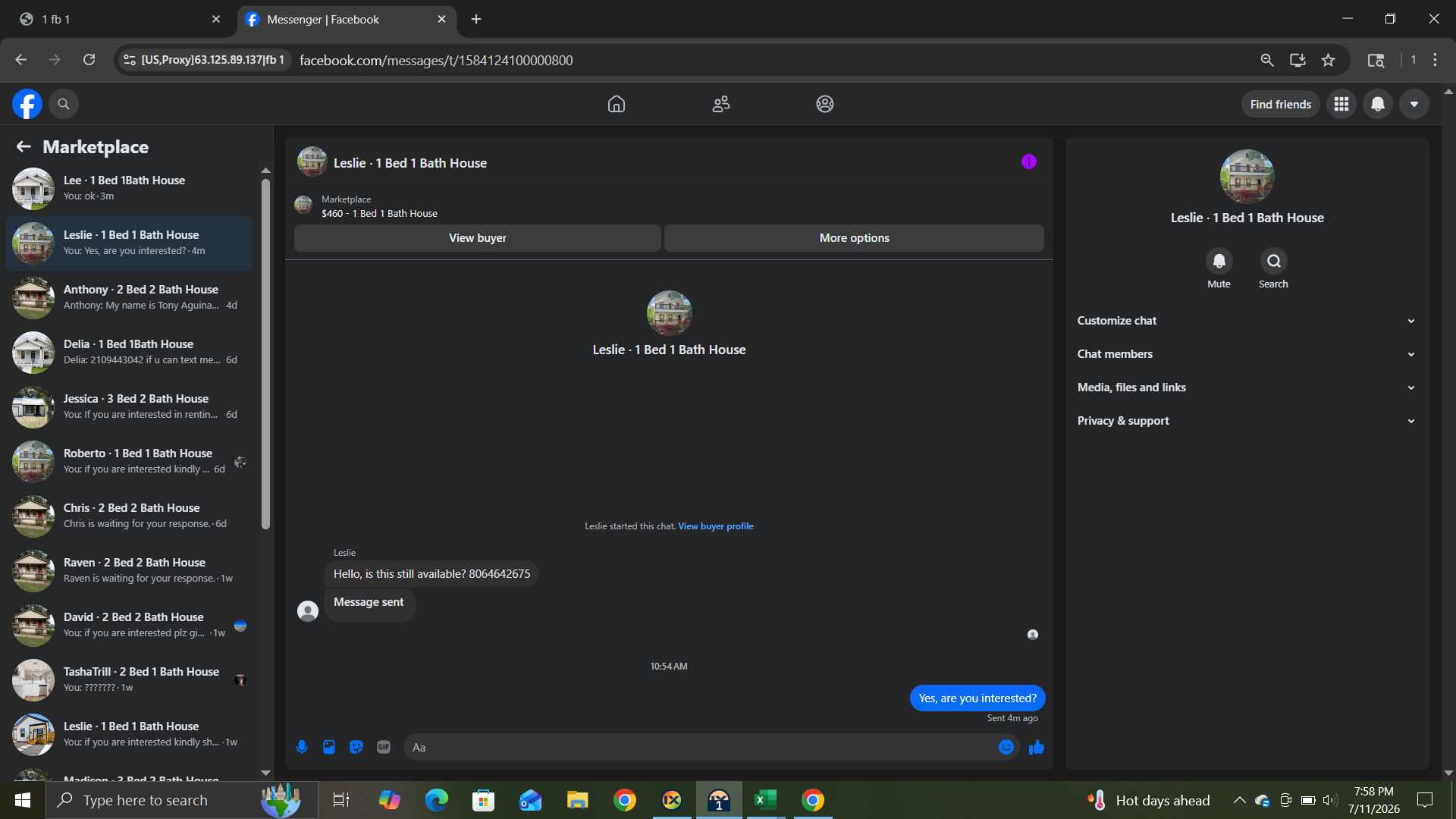Open Jessica · 3 Bed 2 Bath House chat
Image resolution: width=1456 pixels, height=819 pixels.
[129, 406]
